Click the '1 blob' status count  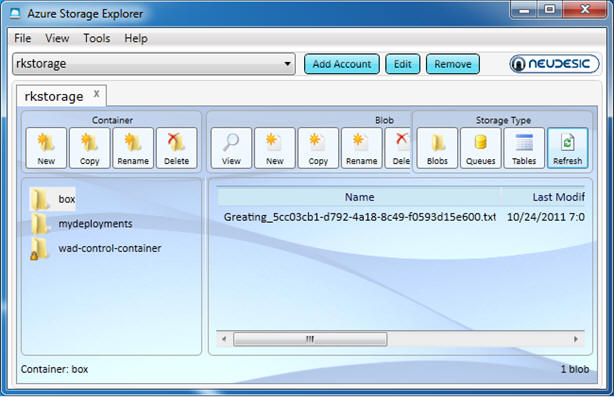click(x=575, y=369)
